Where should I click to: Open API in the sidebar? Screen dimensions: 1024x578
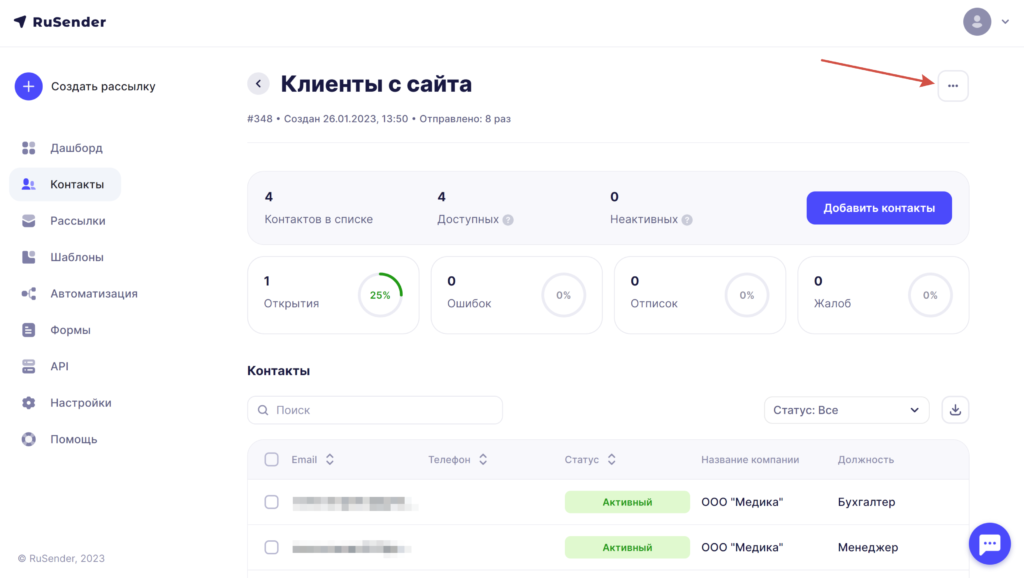[x=59, y=366]
